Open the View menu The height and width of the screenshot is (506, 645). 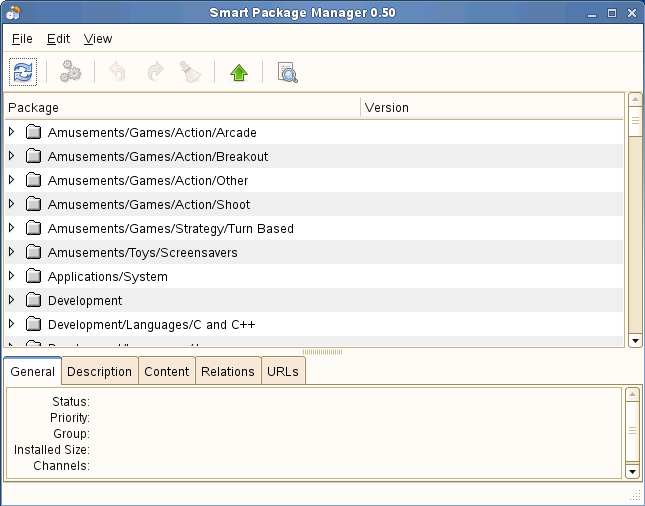click(x=98, y=39)
